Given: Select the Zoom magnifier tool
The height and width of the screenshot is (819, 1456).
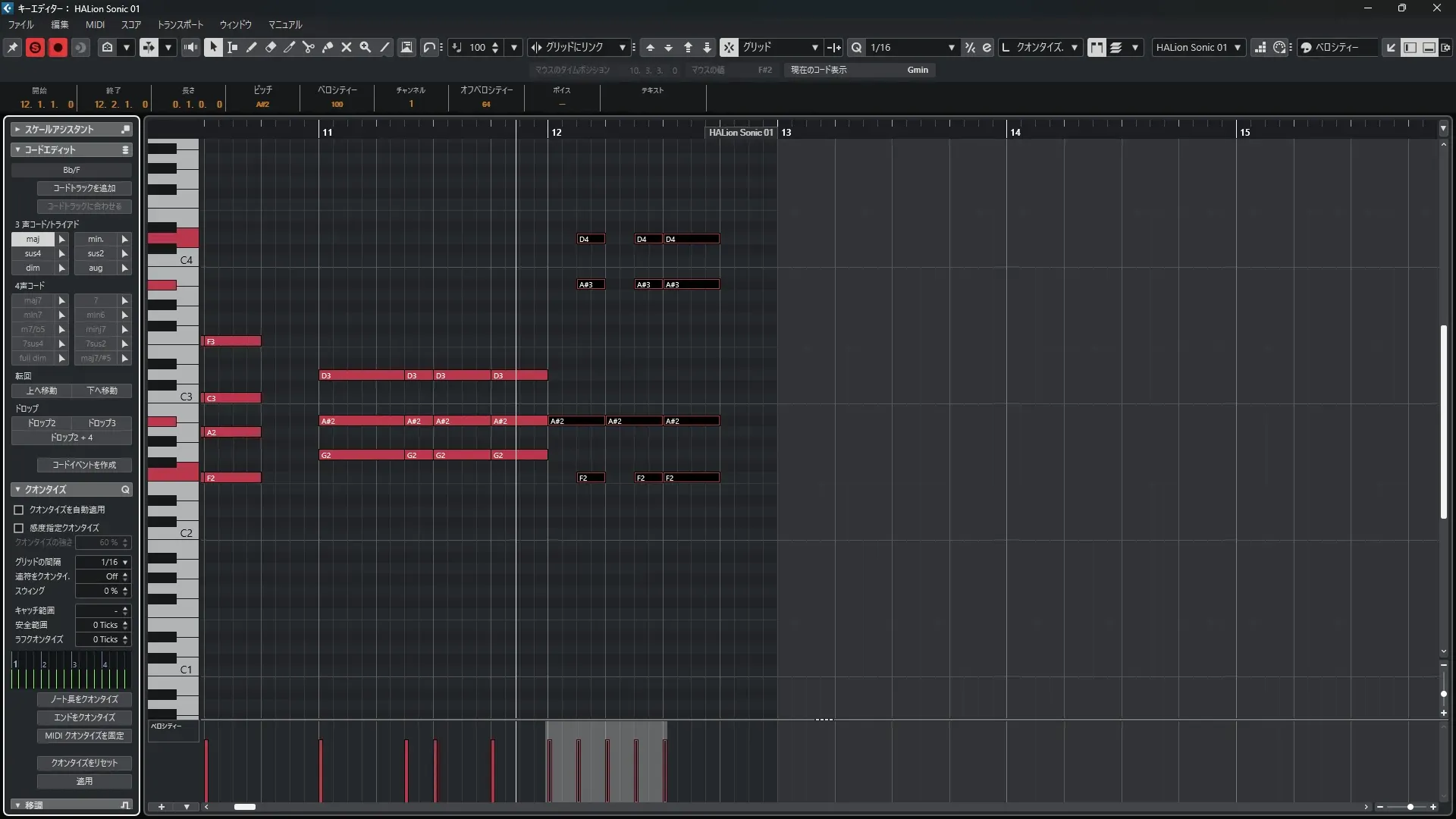Looking at the screenshot, I should point(365,47).
